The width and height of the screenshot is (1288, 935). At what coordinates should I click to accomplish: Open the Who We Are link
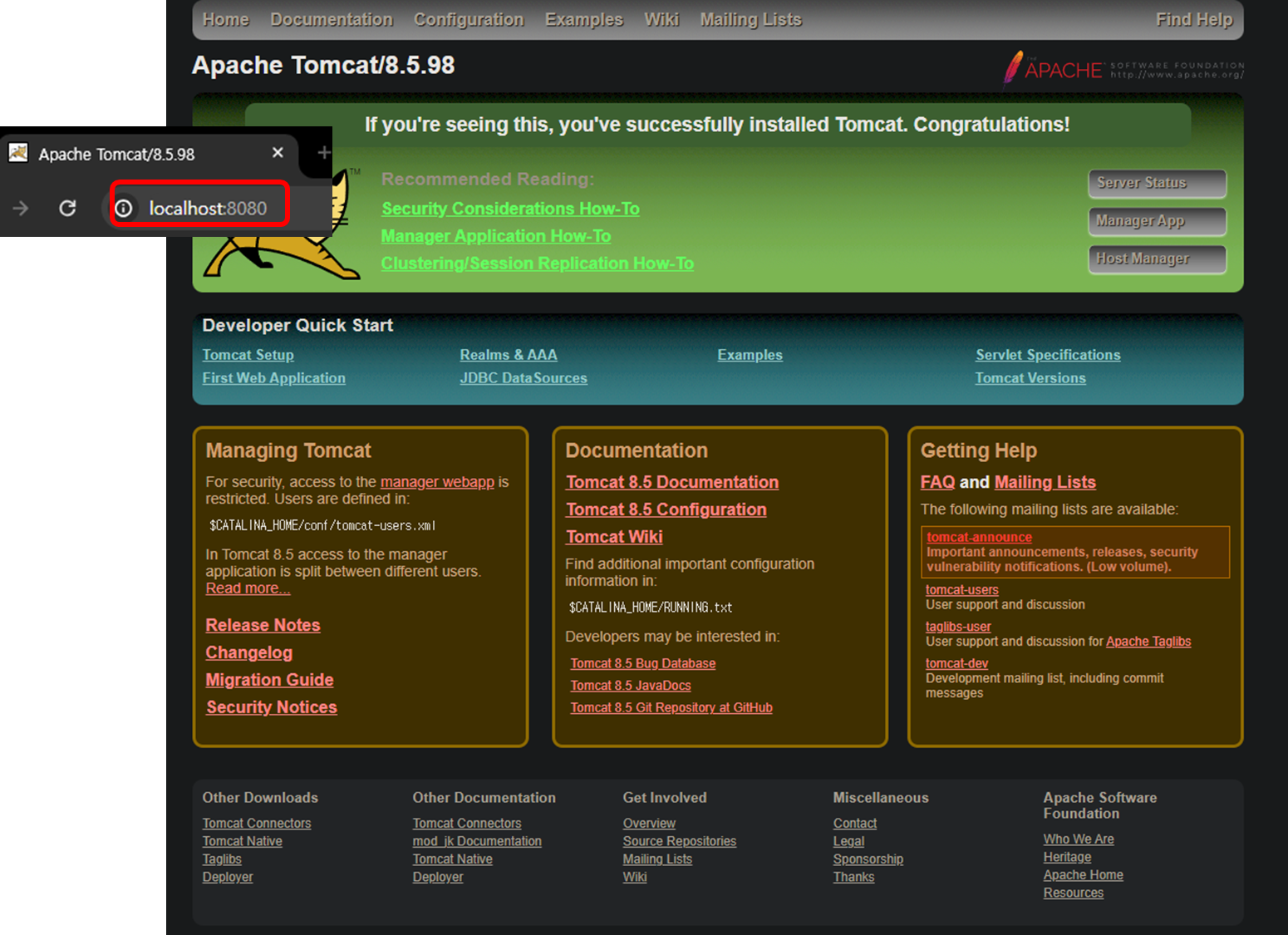pos(1079,839)
